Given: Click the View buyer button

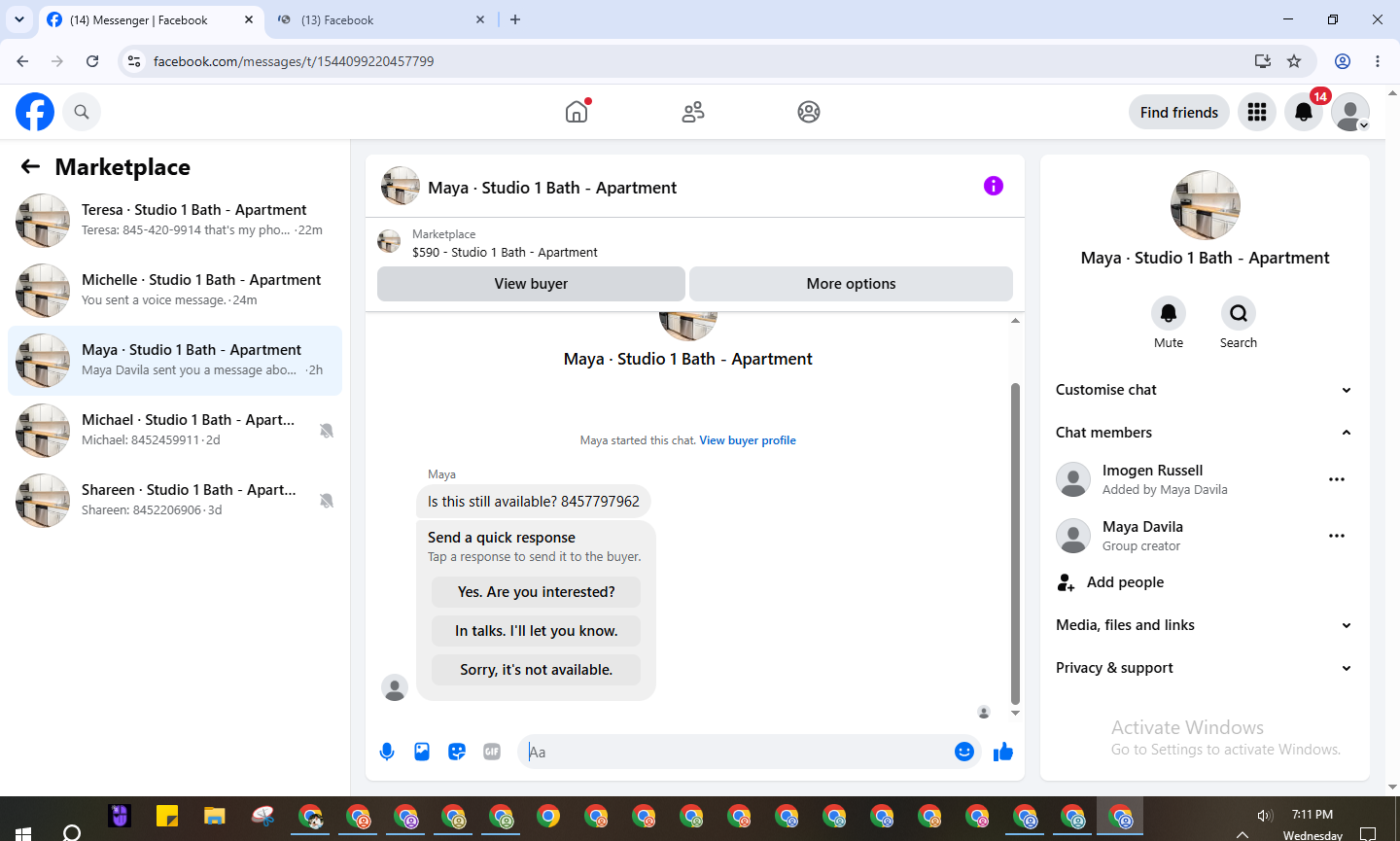Looking at the screenshot, I should click(531, 284).
